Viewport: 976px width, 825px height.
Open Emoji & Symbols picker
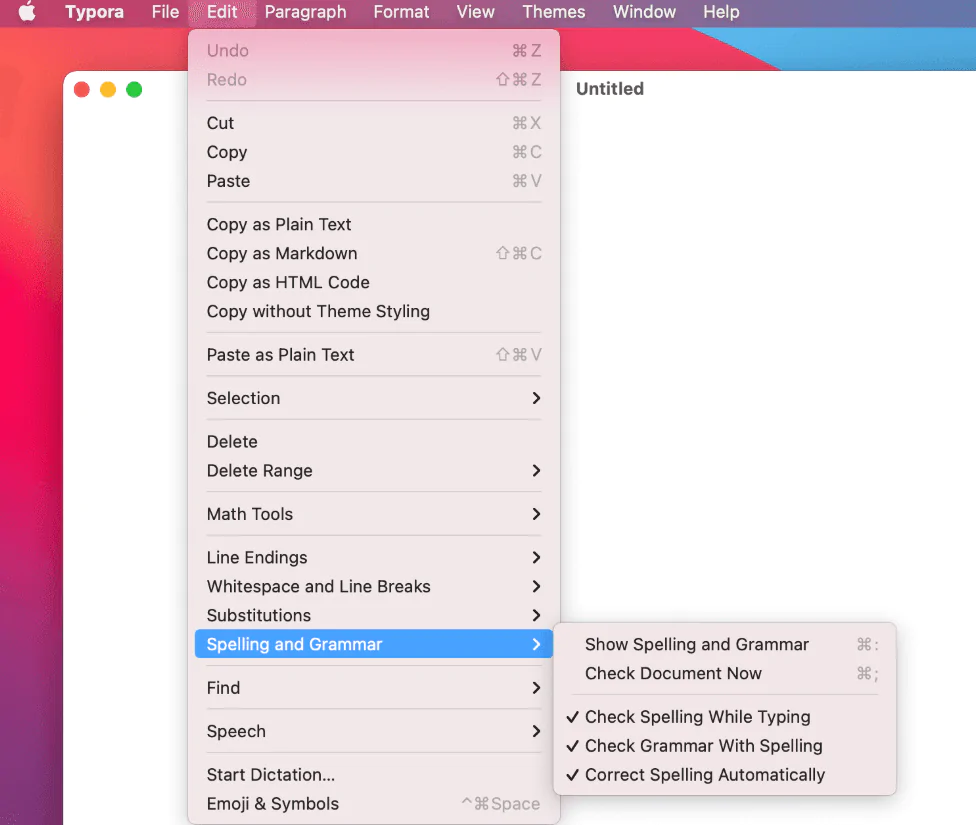272,804
